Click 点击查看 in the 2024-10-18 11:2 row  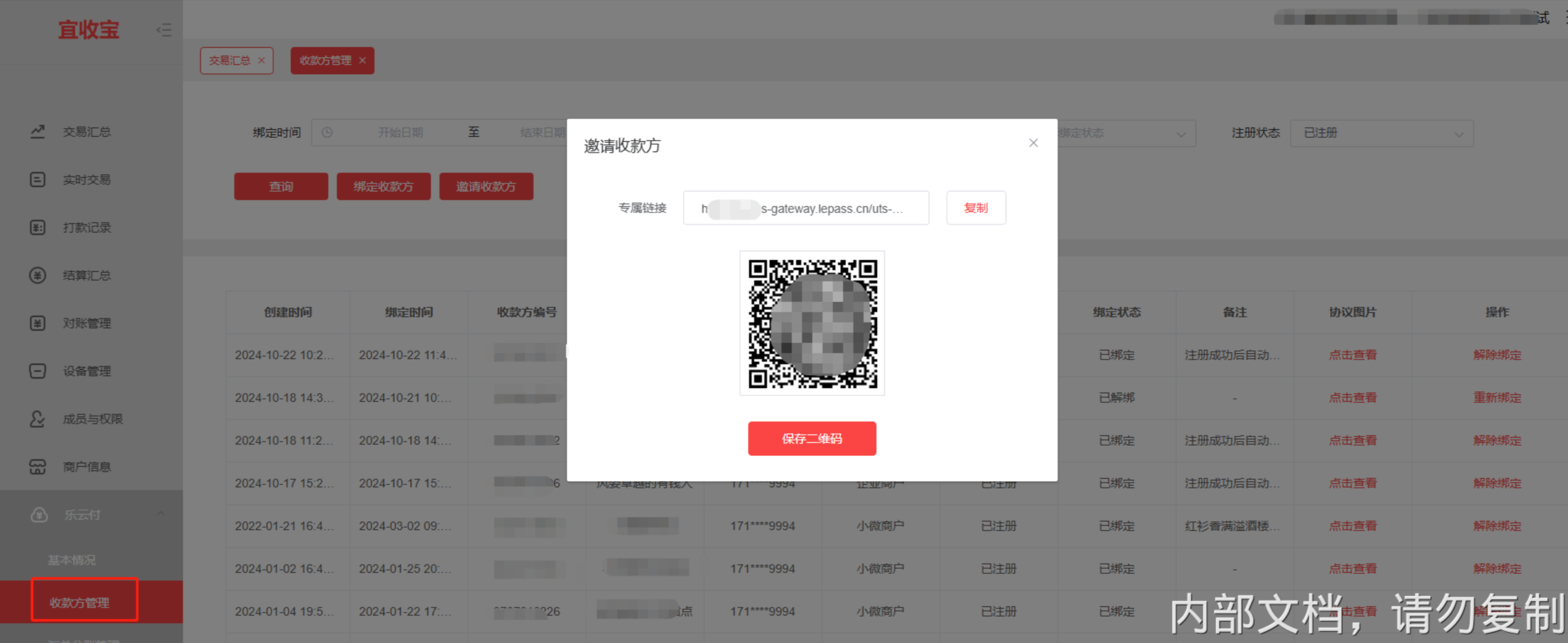[1353, 440]
